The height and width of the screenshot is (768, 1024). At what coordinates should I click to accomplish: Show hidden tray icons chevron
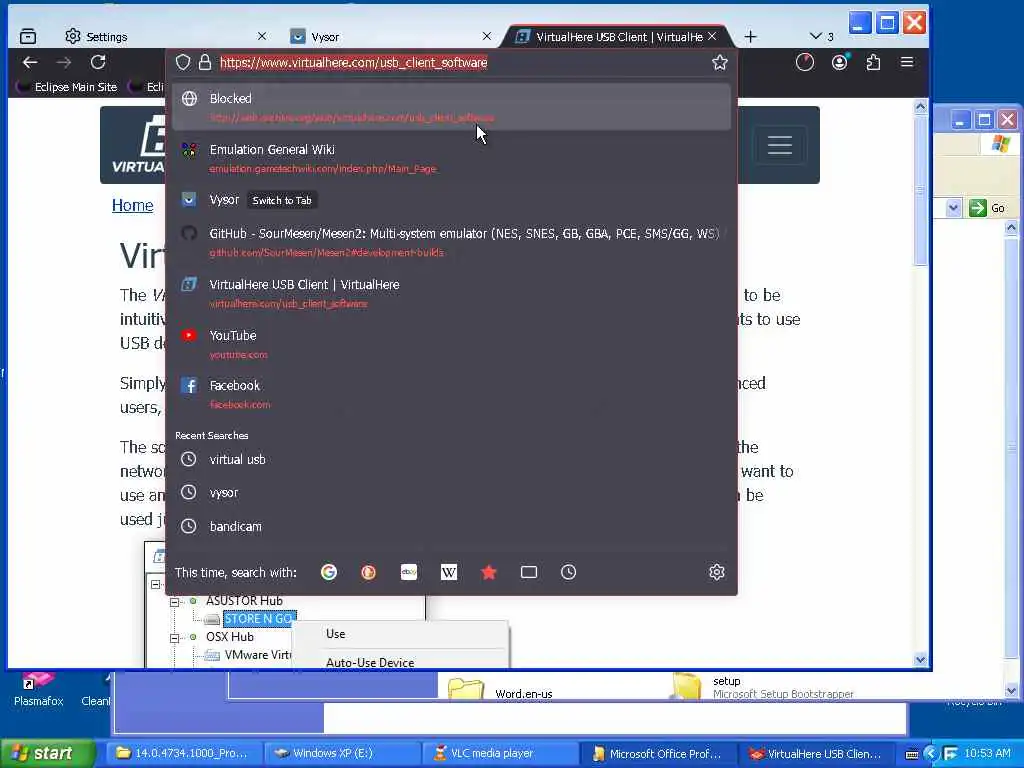tap(931, 754)
